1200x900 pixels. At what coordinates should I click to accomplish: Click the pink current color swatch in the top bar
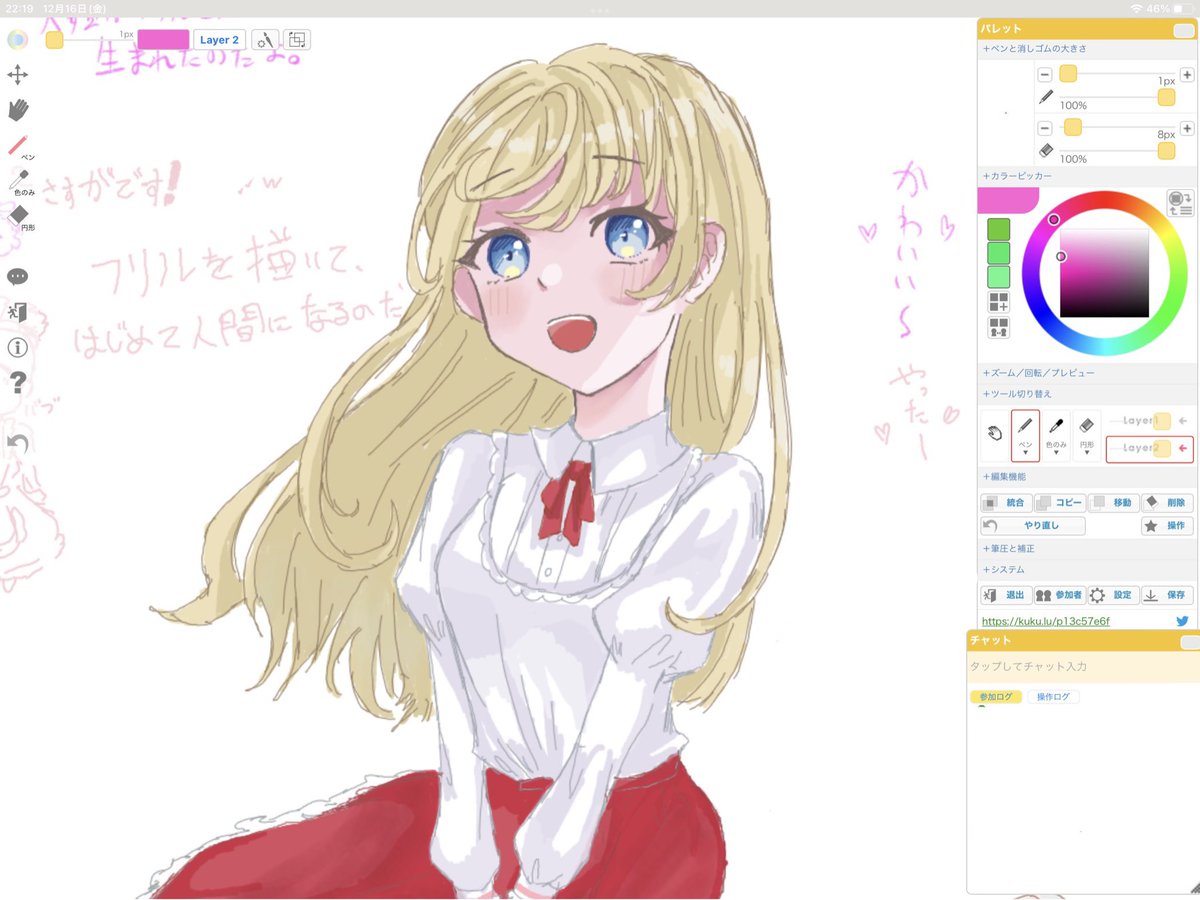163,40
